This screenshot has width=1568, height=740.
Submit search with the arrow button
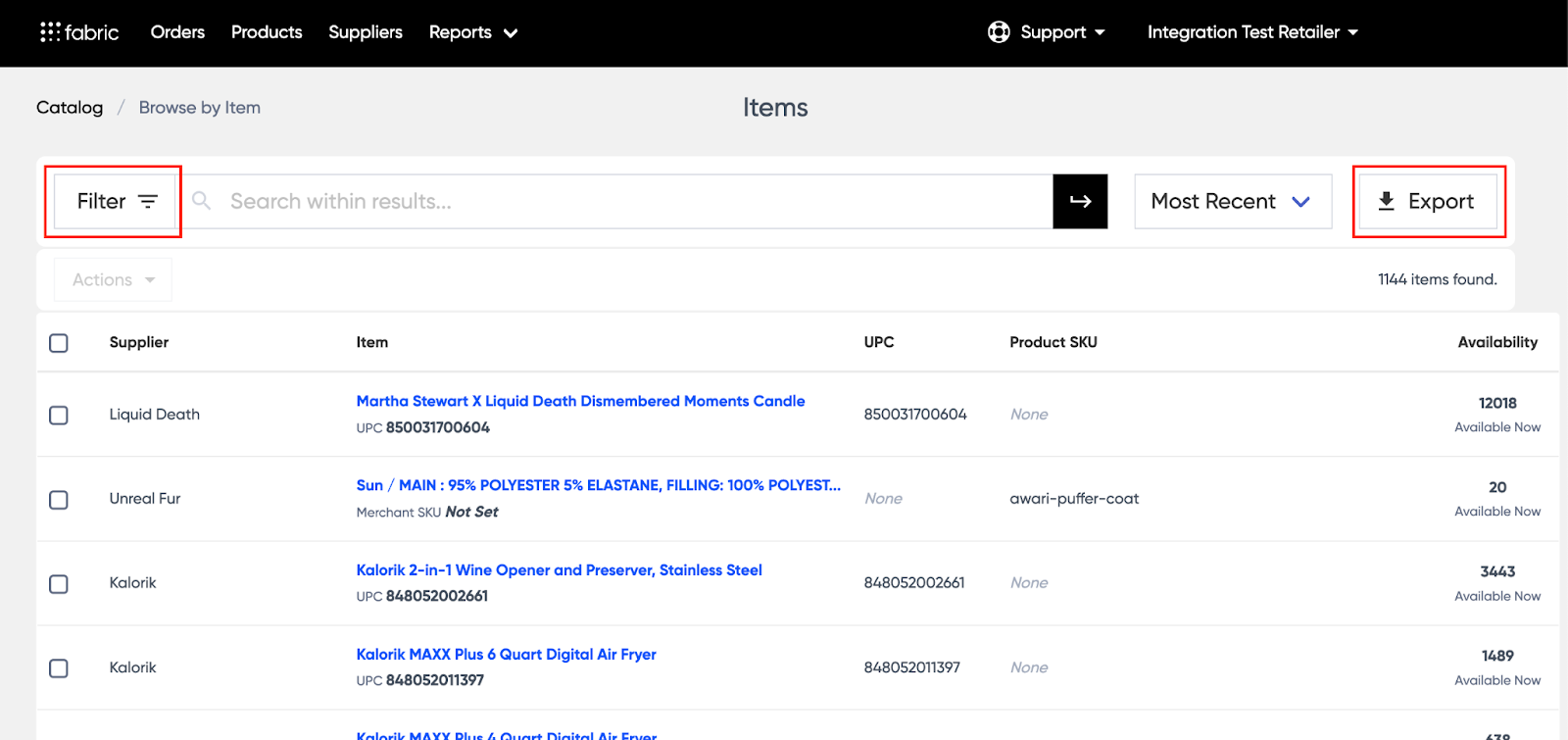point(1080,201)
